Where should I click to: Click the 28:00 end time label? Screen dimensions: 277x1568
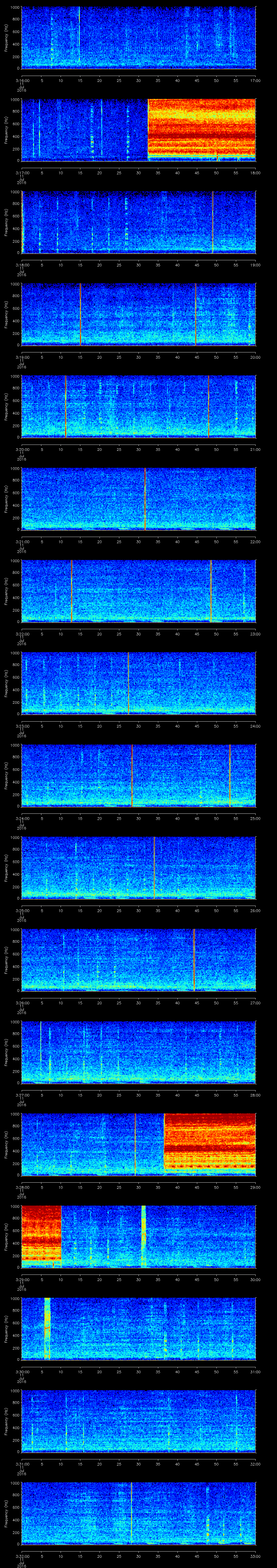(255, 1095)
